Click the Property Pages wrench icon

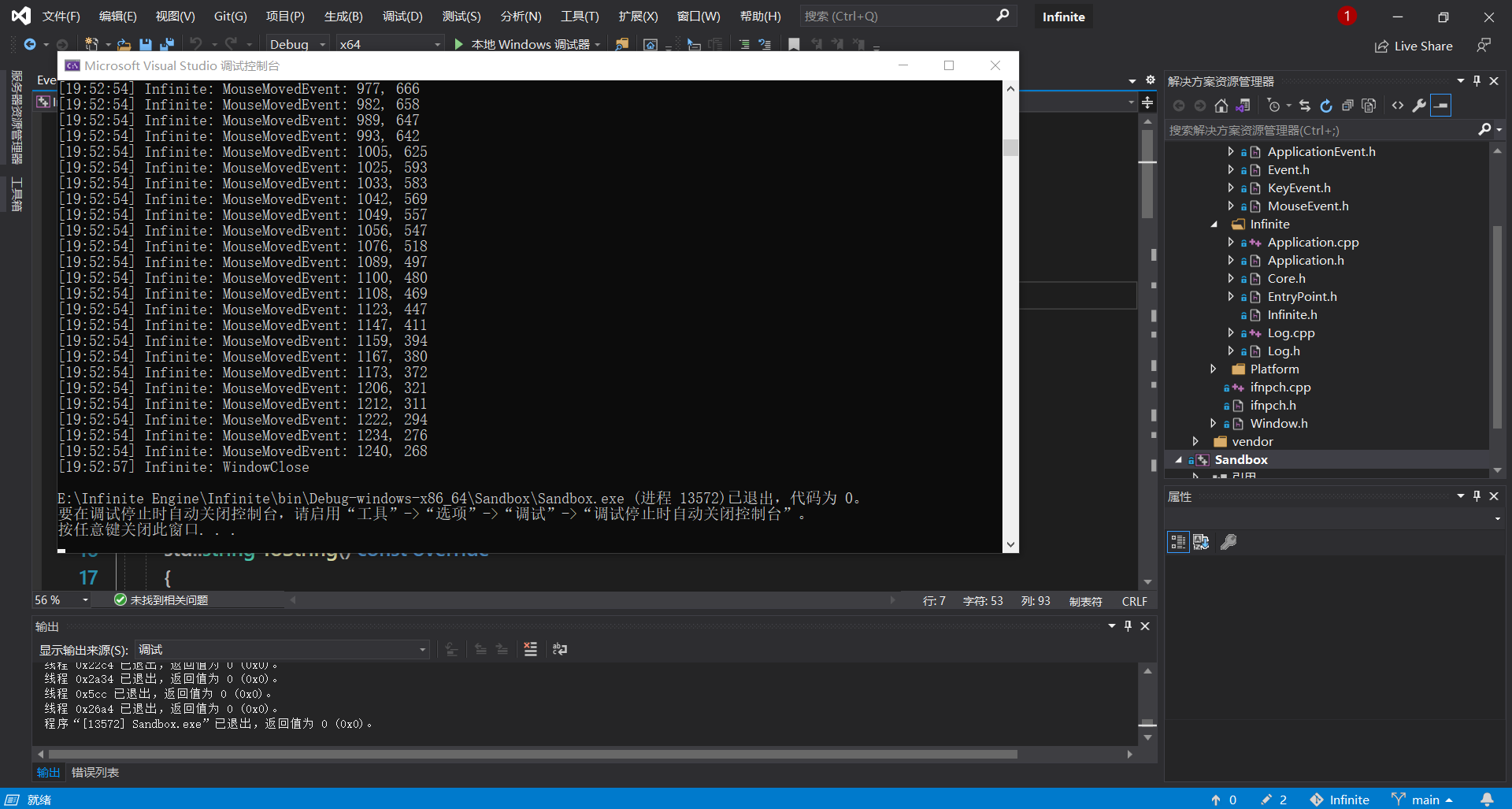(x=1228, y=542)
